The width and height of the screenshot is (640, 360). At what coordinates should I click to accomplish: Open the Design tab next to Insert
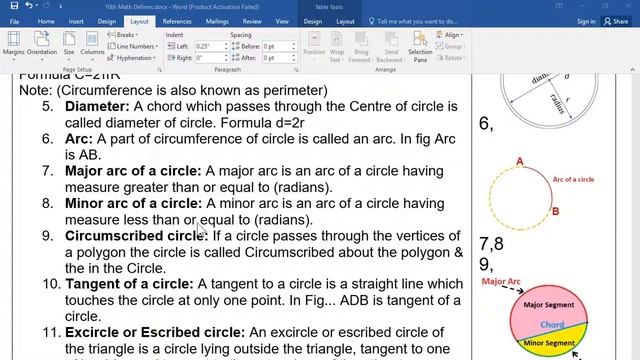click(x=107, y=21)
